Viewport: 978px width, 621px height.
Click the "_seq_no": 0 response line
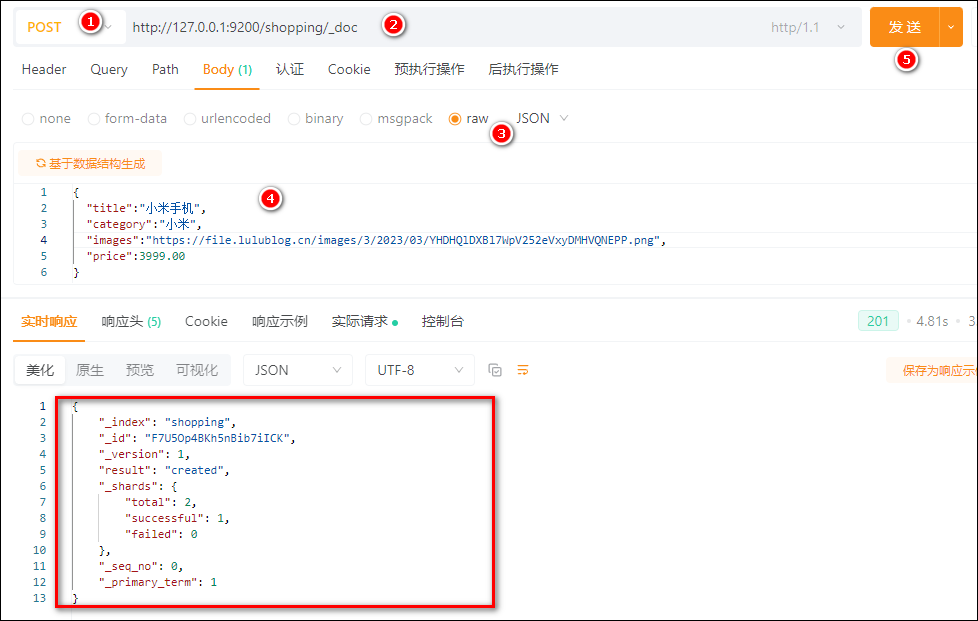[140, 566]
